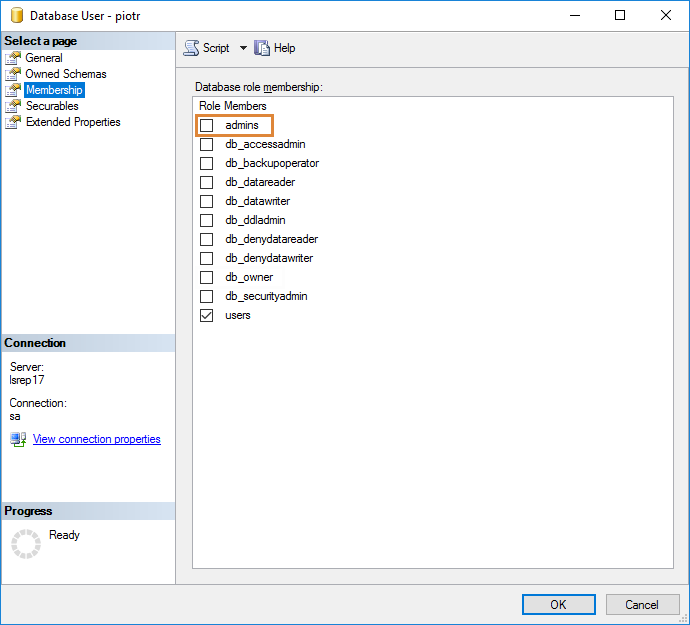
Task: Click the Extended Properties page icon
Action: coord(13,122)
